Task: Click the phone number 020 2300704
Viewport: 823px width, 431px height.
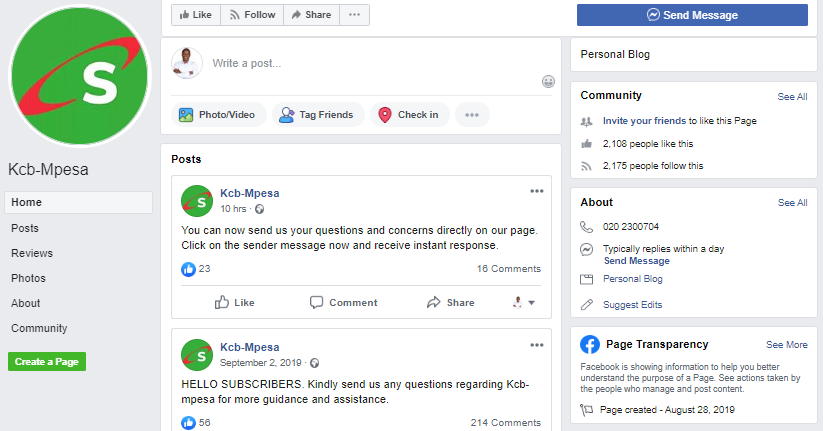Action: click(630, 227)
